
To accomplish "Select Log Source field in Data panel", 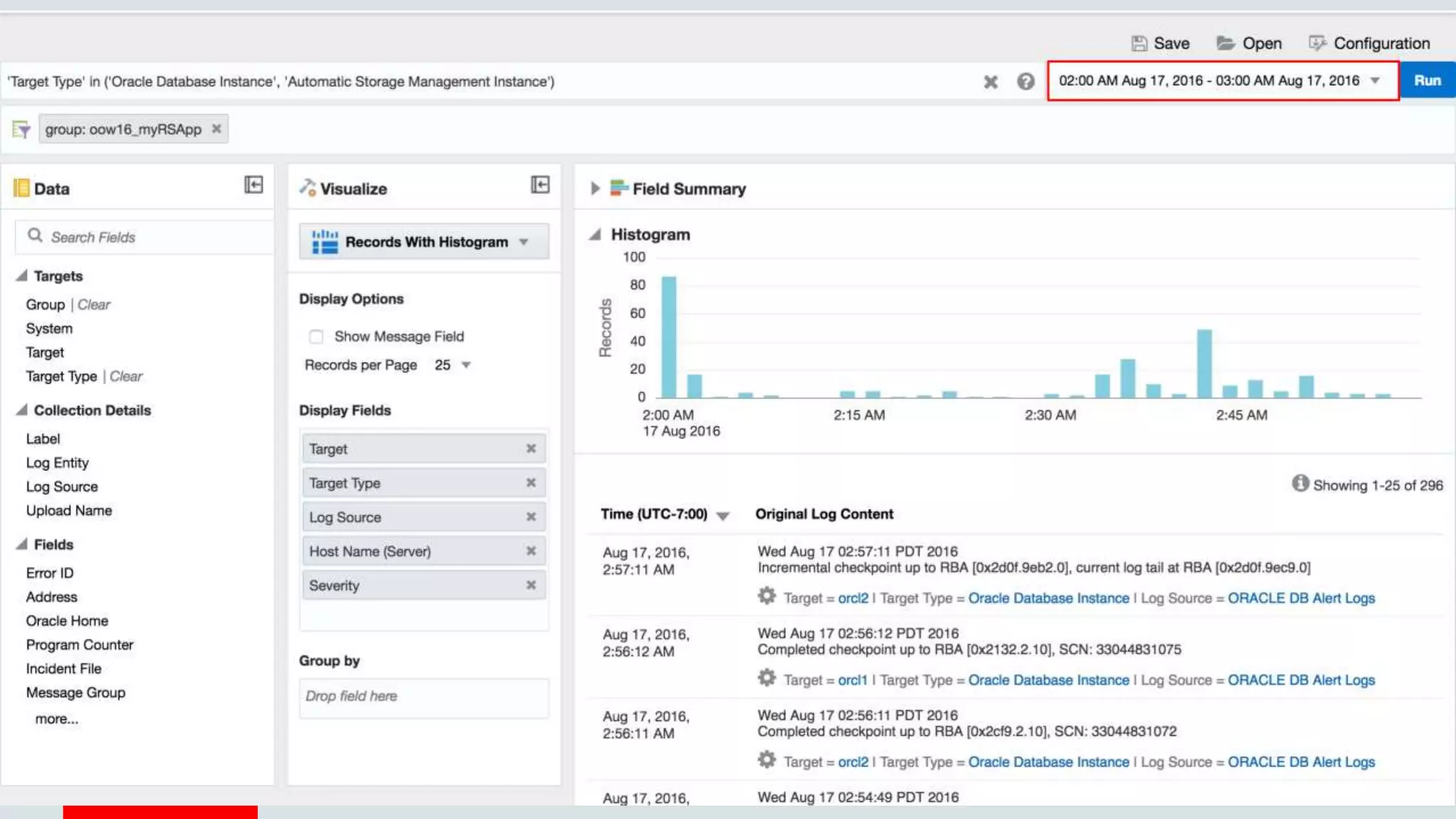I will pyautogui.click(x=62, y=486).
